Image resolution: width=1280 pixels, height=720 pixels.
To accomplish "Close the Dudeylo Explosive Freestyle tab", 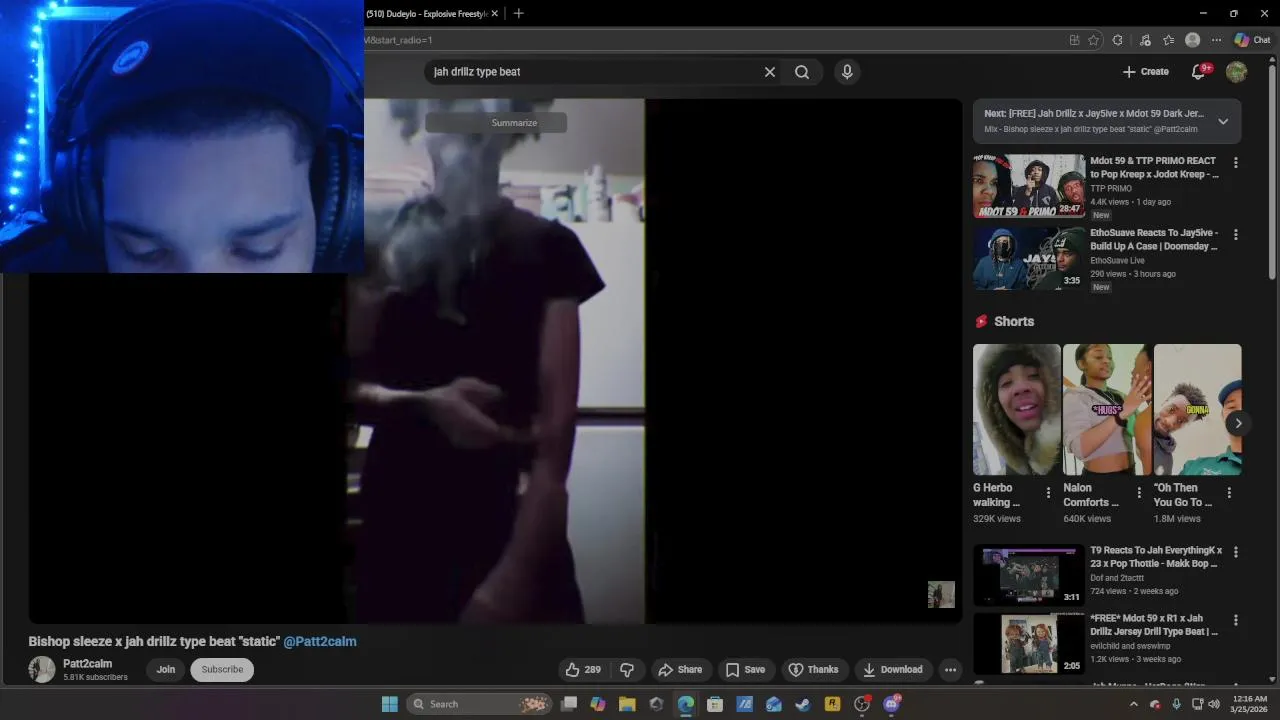I will [494, 14].
